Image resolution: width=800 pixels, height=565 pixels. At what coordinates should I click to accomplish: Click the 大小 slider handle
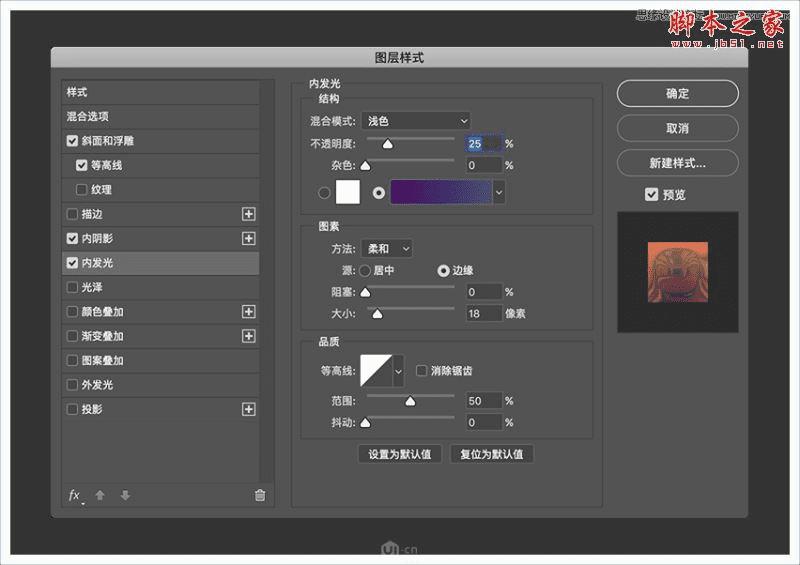(377, 314)
